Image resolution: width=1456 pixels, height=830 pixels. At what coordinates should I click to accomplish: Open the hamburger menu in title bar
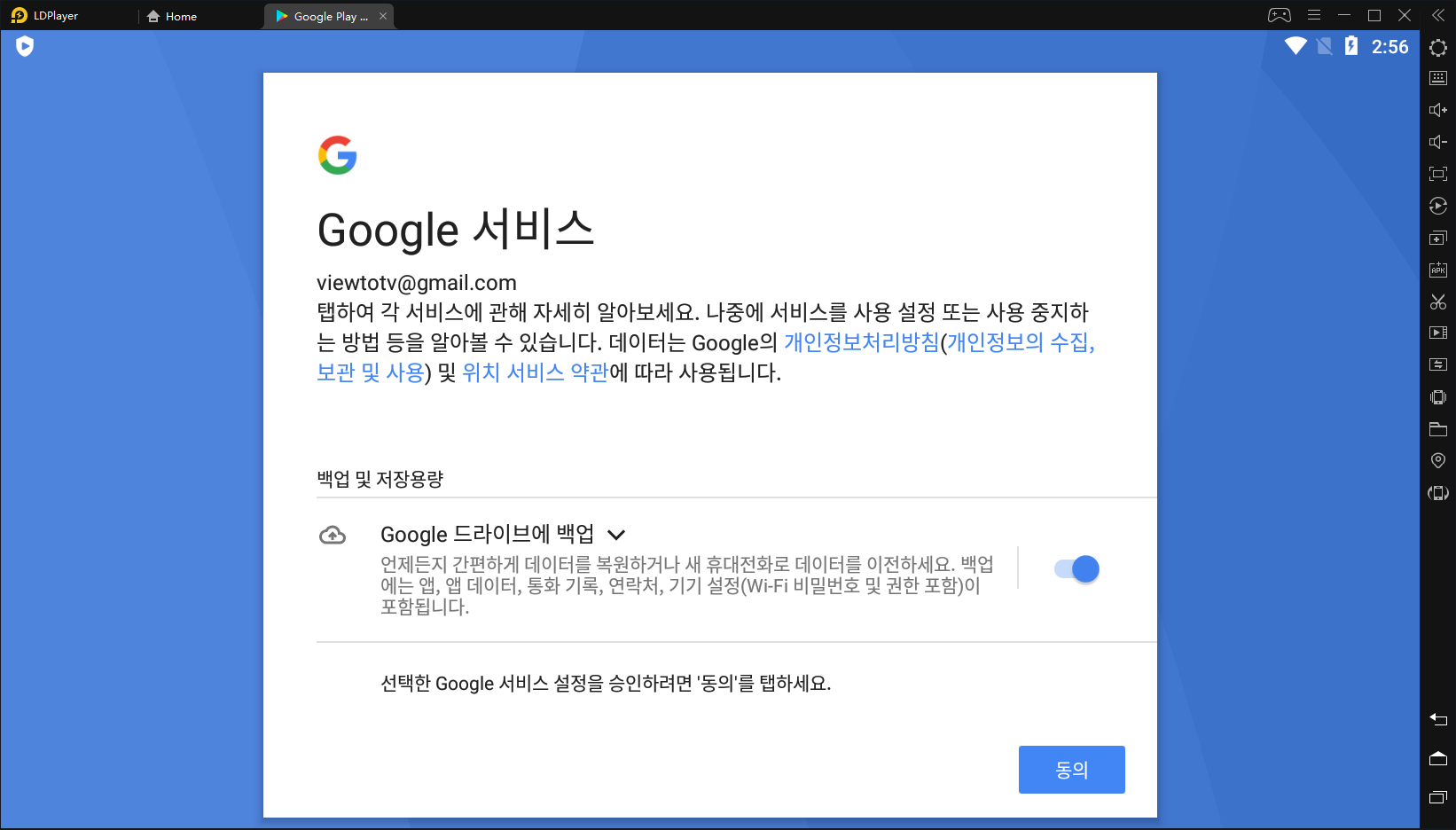coord(1314,15)
